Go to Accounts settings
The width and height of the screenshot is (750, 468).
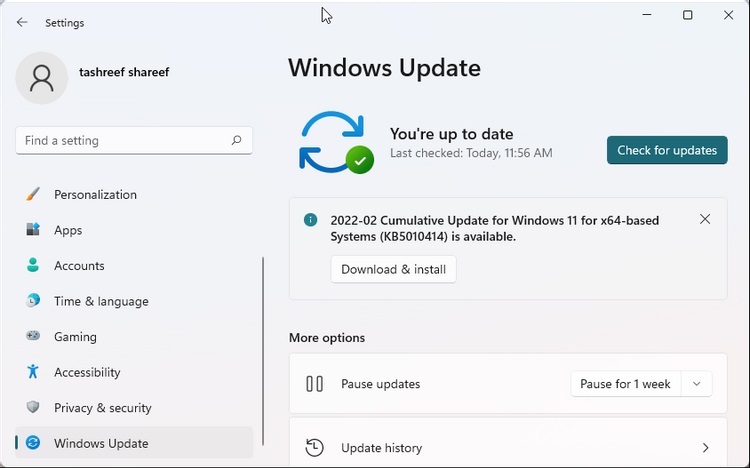pyautogui.click(x=134, y=265)
